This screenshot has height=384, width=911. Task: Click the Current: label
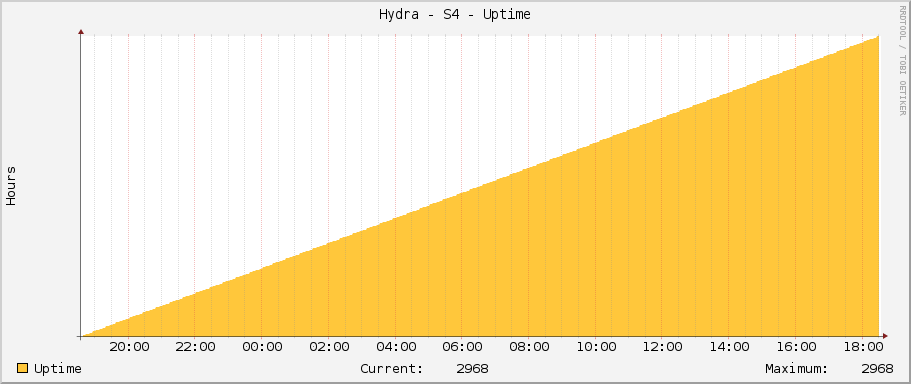point(392,369)
